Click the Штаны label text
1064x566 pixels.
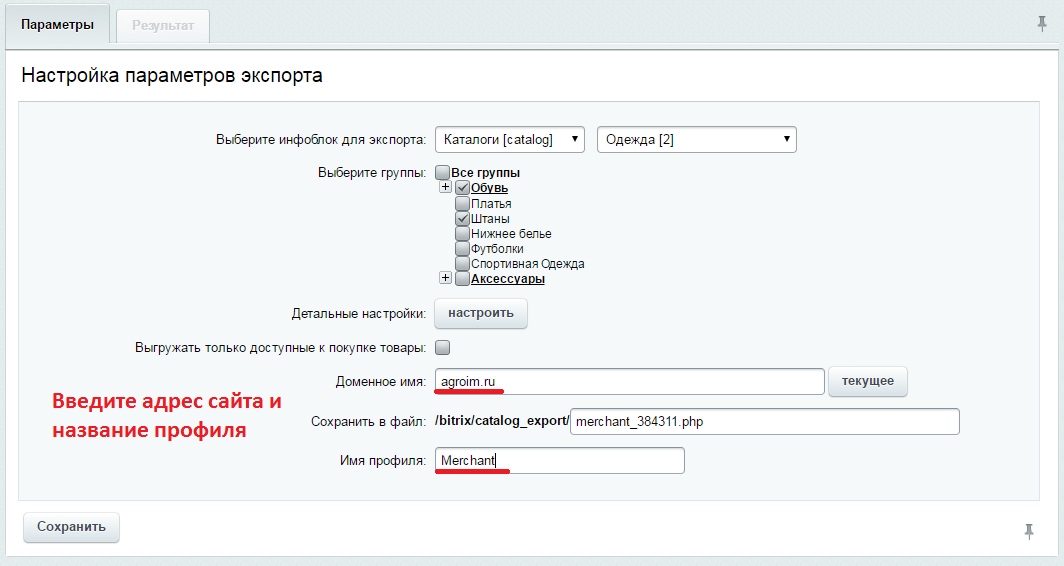tap(490, 219)
